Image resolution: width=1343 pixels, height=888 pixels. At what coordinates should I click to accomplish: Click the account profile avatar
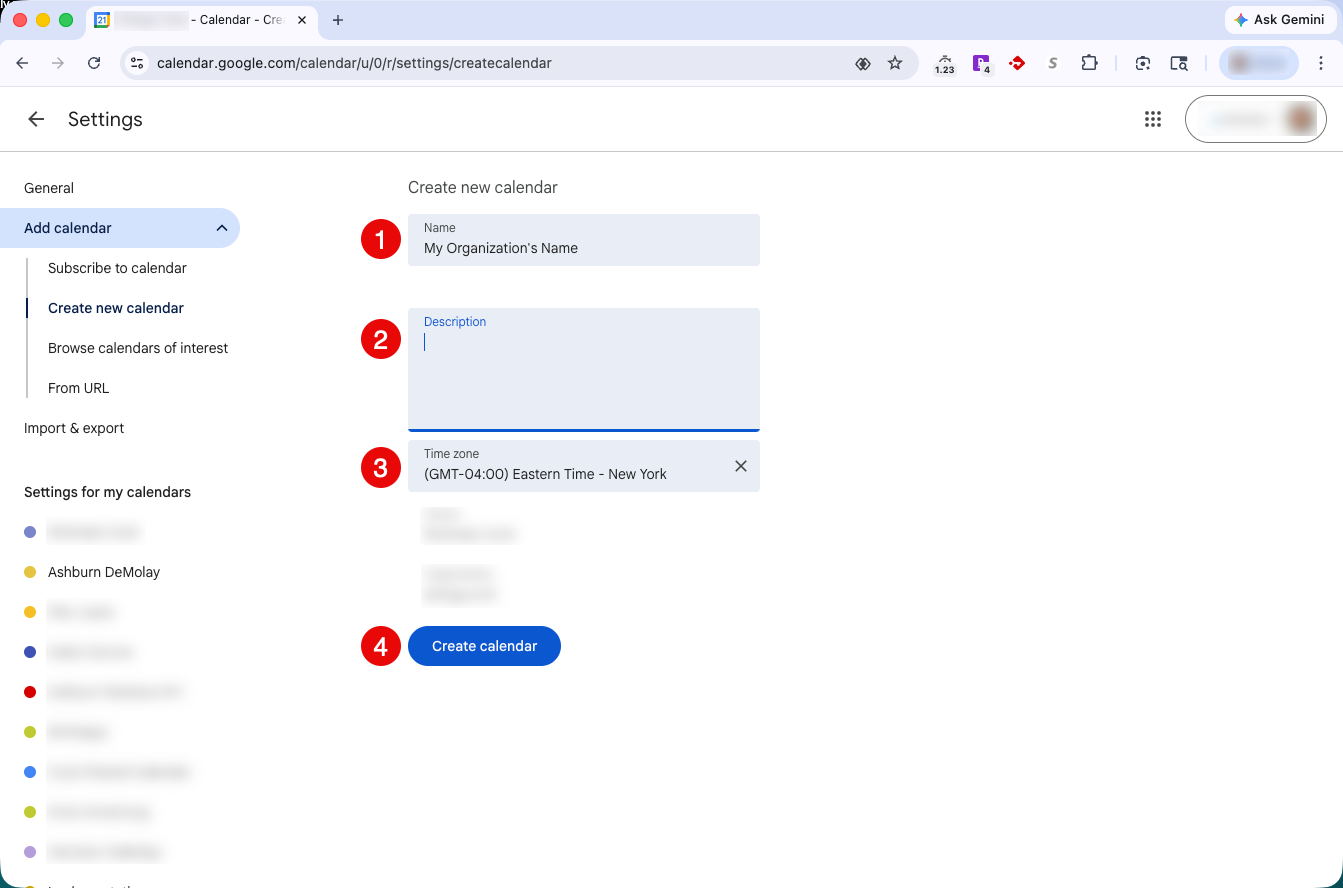pyautogui.click(x=1297, y=118)
